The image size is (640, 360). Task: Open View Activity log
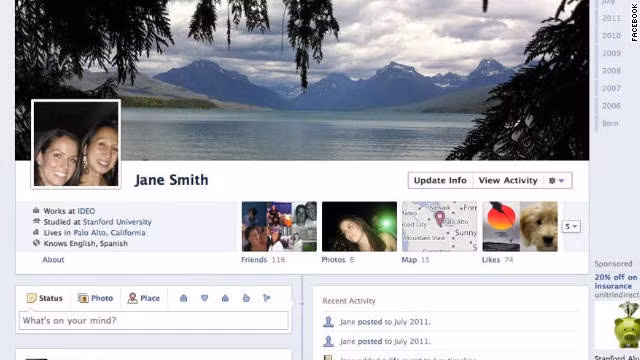pos(508,180)
